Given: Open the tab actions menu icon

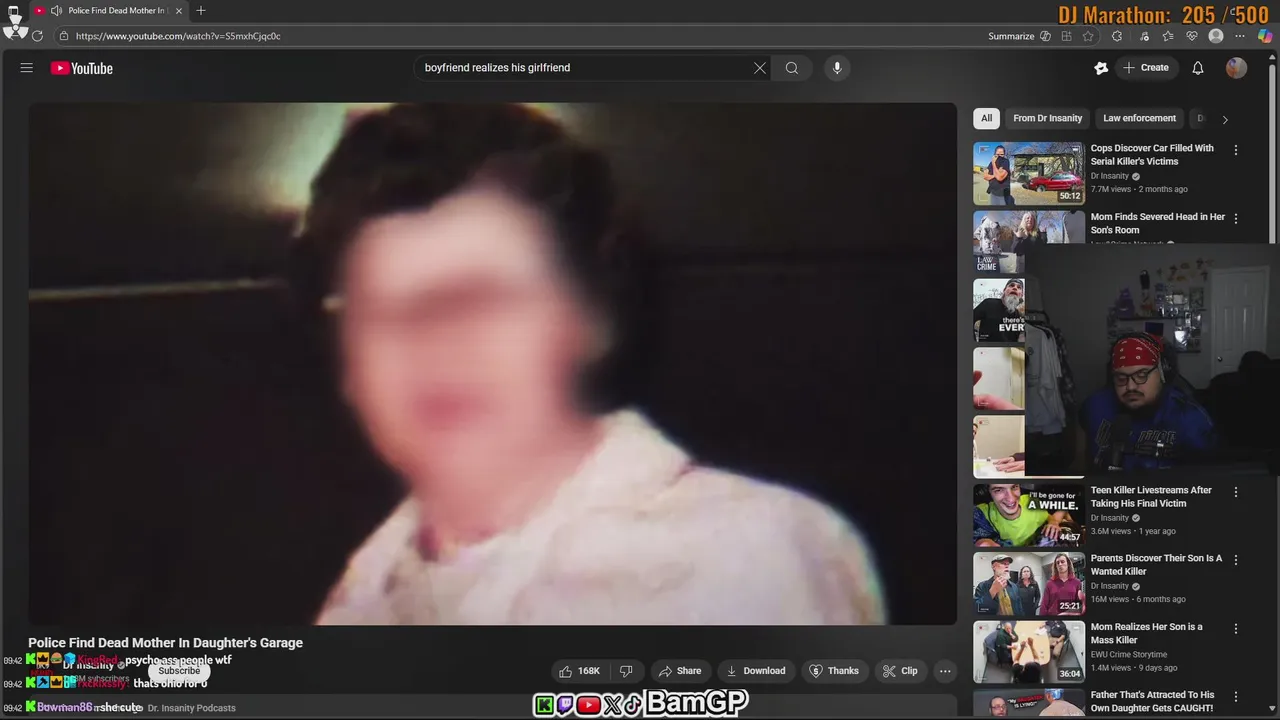Looking at the screenshot, I should (x=14, y=11).
